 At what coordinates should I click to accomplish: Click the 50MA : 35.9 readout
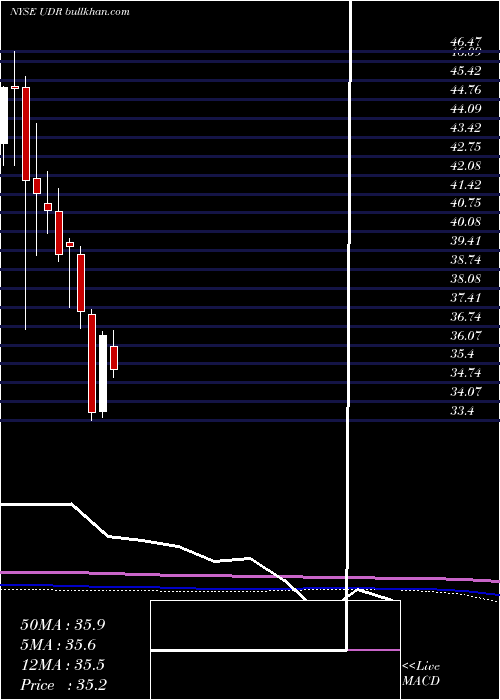pyautogui.click(x=63, y=625)
